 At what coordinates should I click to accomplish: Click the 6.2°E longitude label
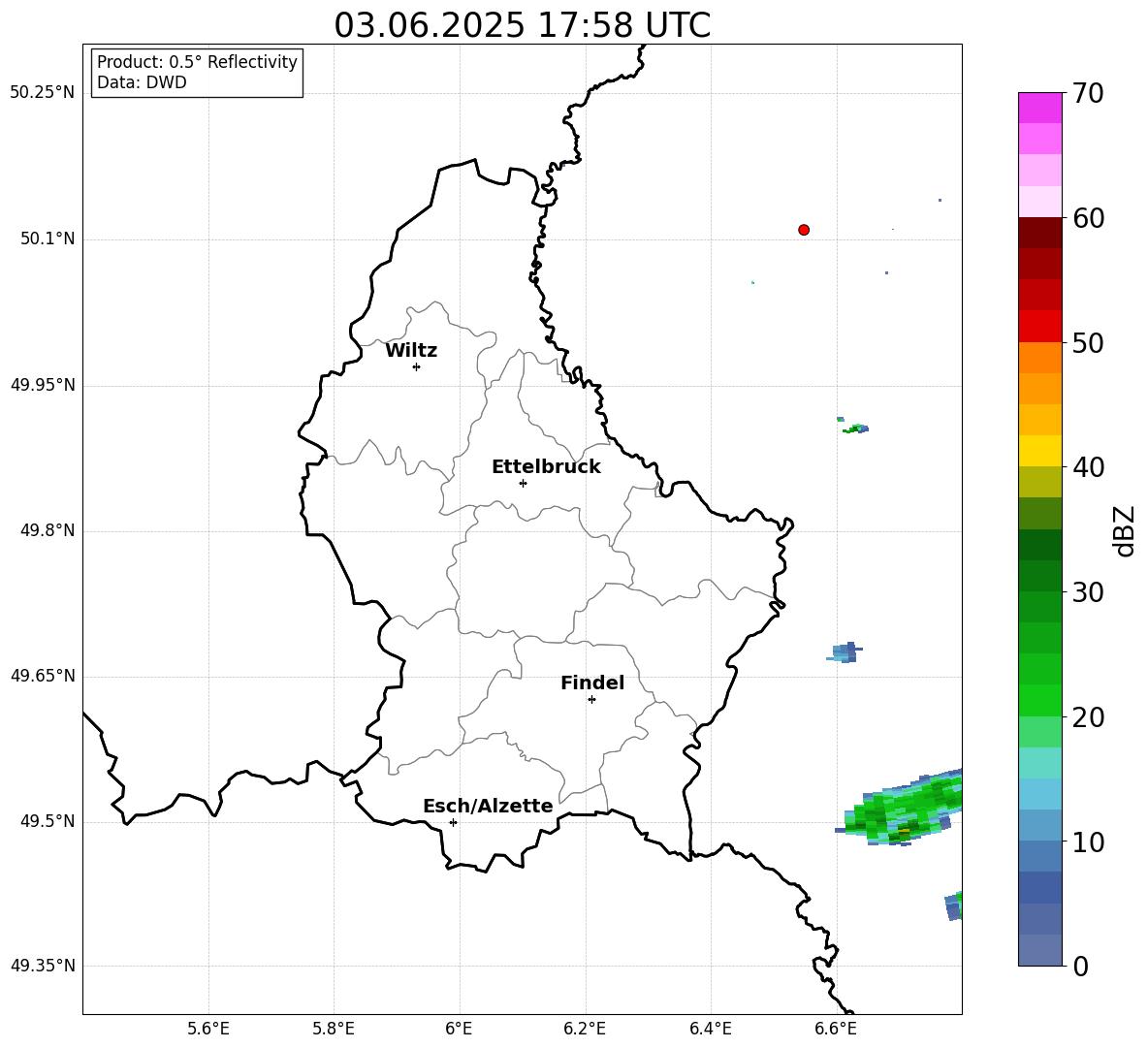pos(585,1029)
